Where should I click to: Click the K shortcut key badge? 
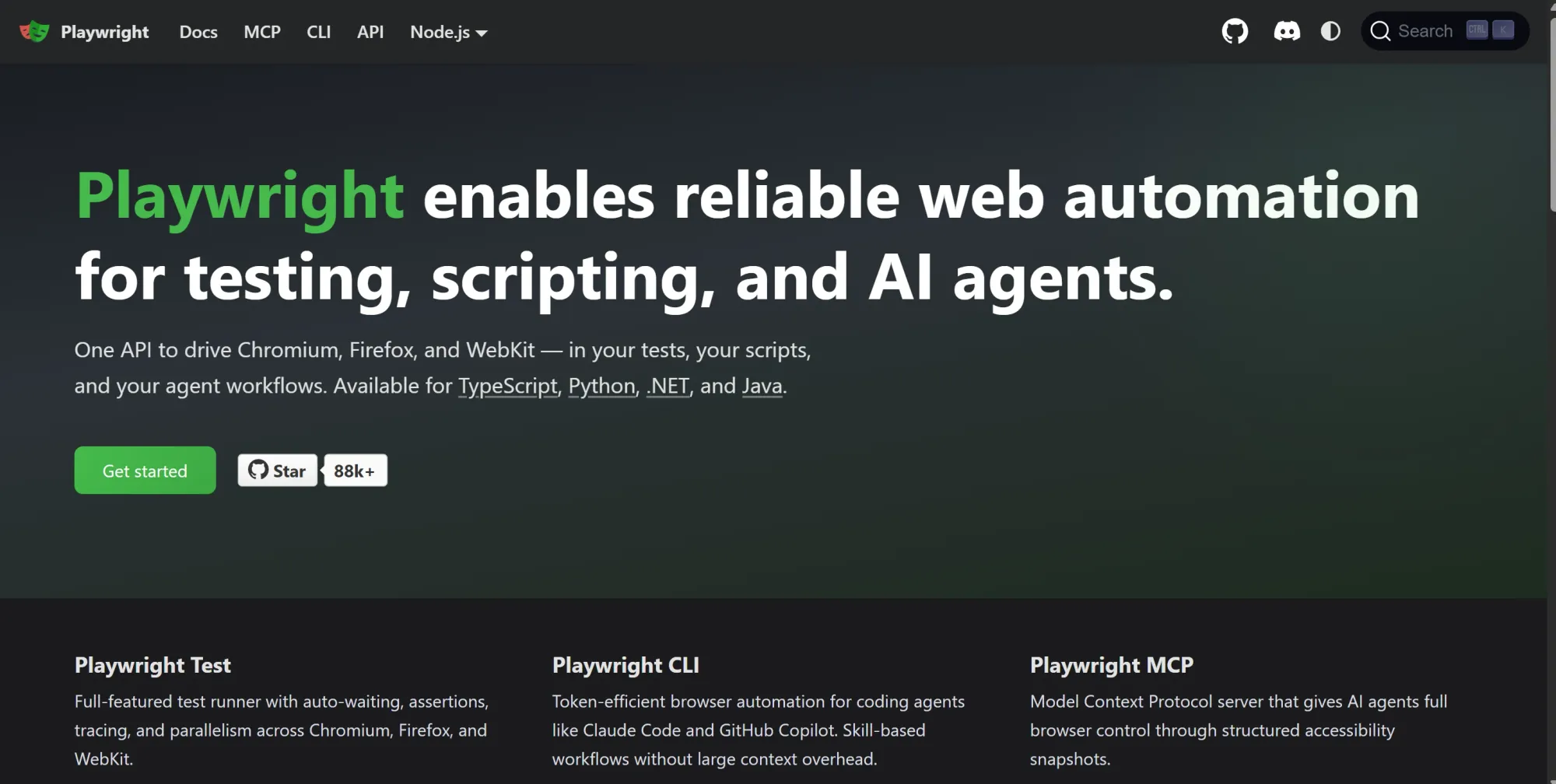[x=1503, y=30]
